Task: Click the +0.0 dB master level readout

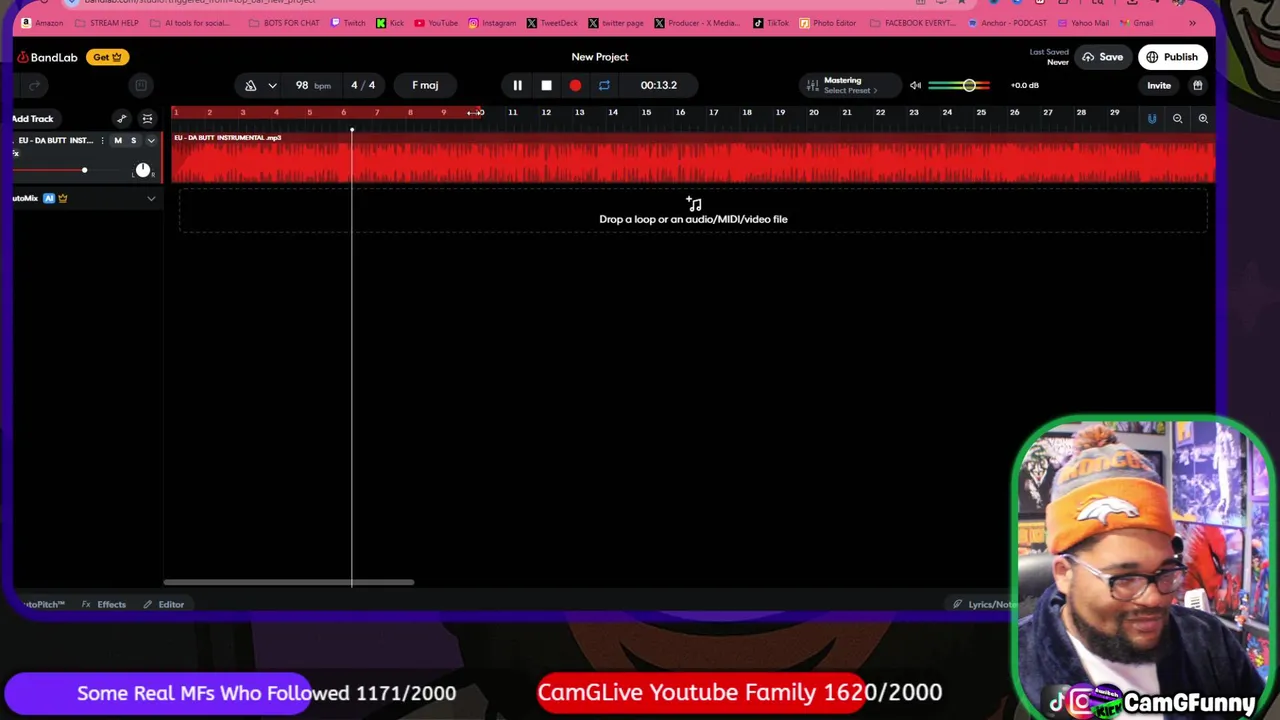Action: pyautogui.click(x=1025, y=85)
